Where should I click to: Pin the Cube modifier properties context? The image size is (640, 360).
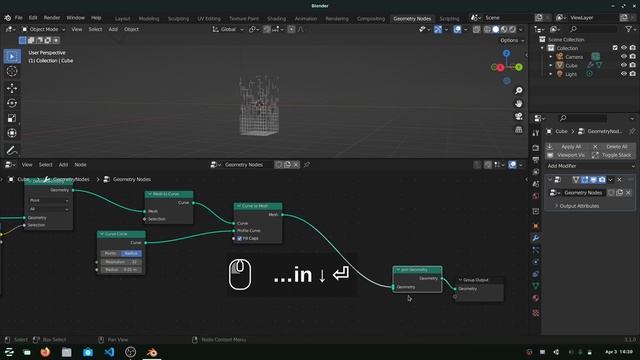[x=632, y=131]
